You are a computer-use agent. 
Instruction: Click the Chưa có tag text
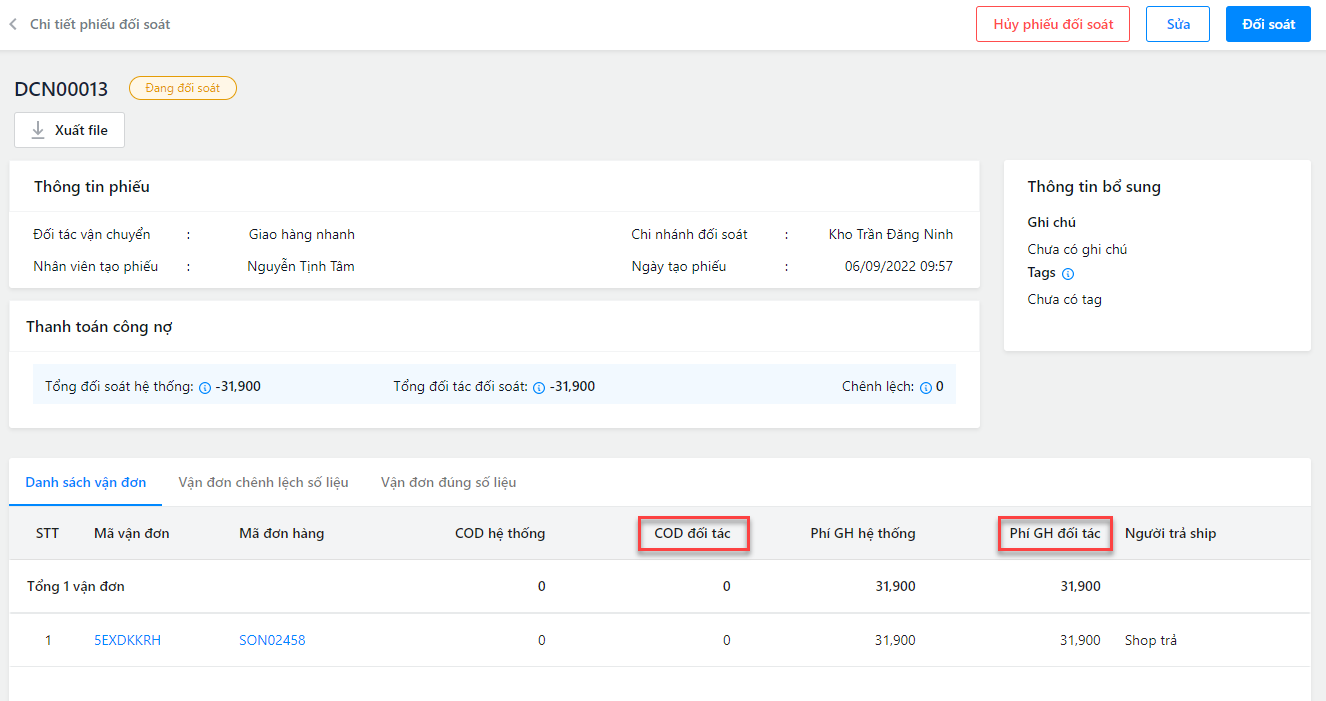pyautogui.click(x=1064, y=299)
